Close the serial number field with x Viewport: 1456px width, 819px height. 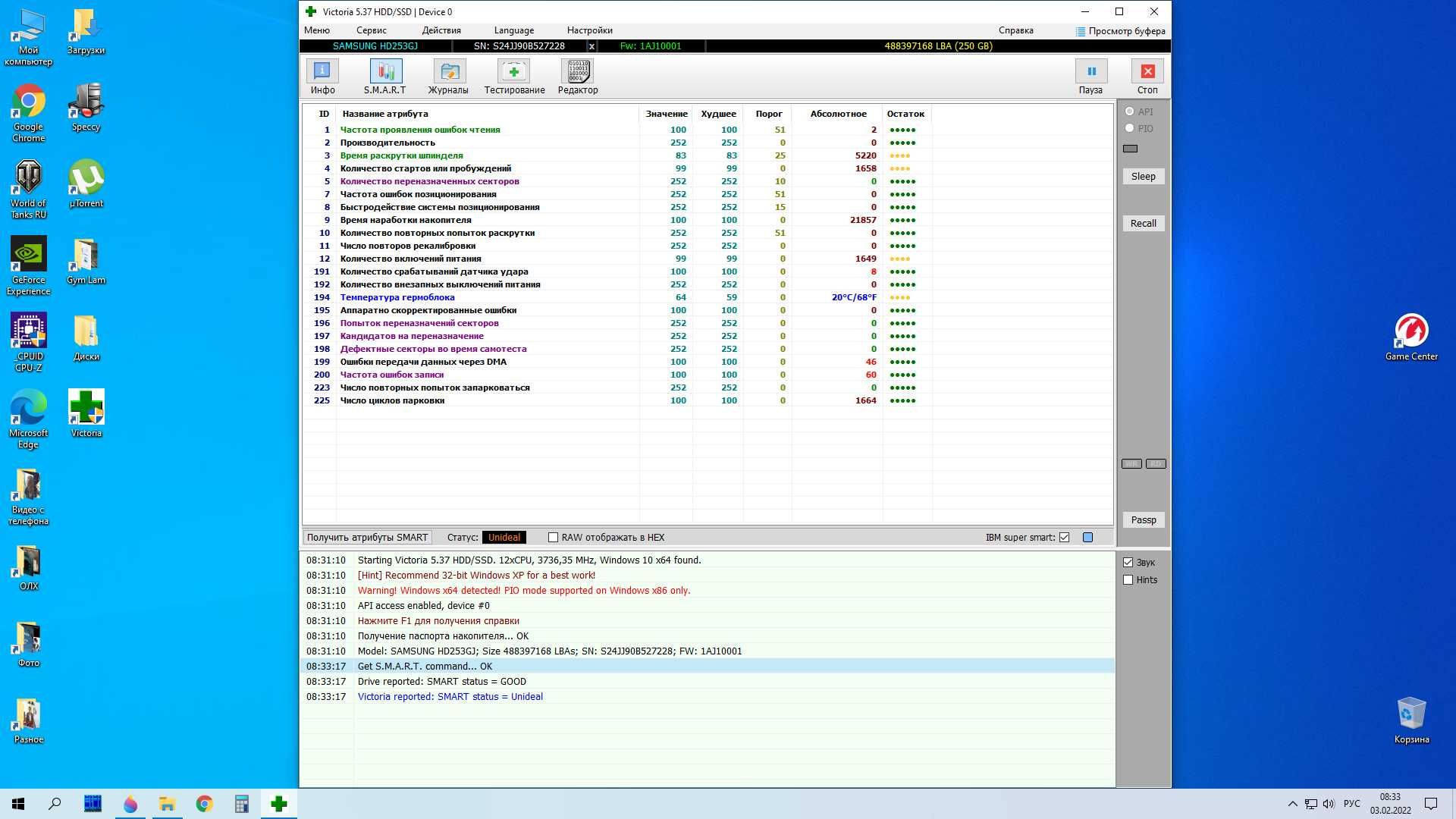(x=591, y=46)
